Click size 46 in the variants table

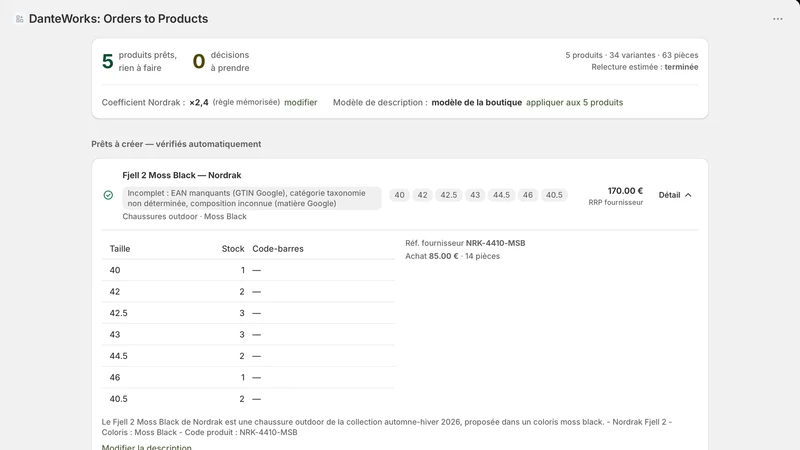(x=115, y=377)
